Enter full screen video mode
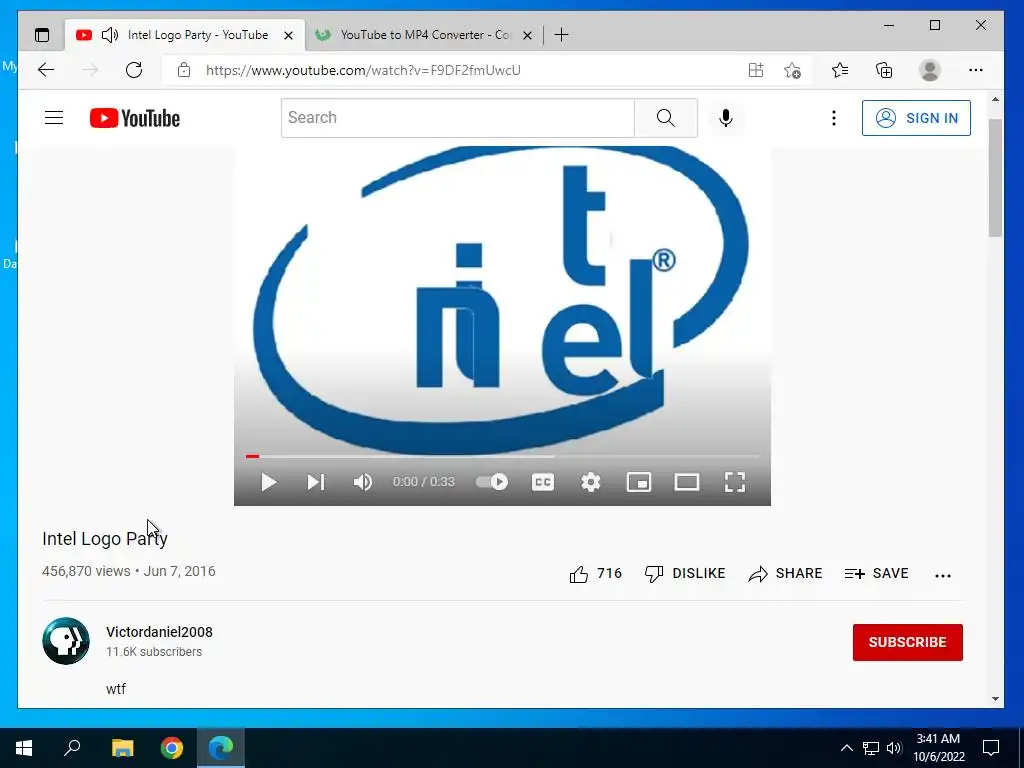 click(x=735, y=482)
